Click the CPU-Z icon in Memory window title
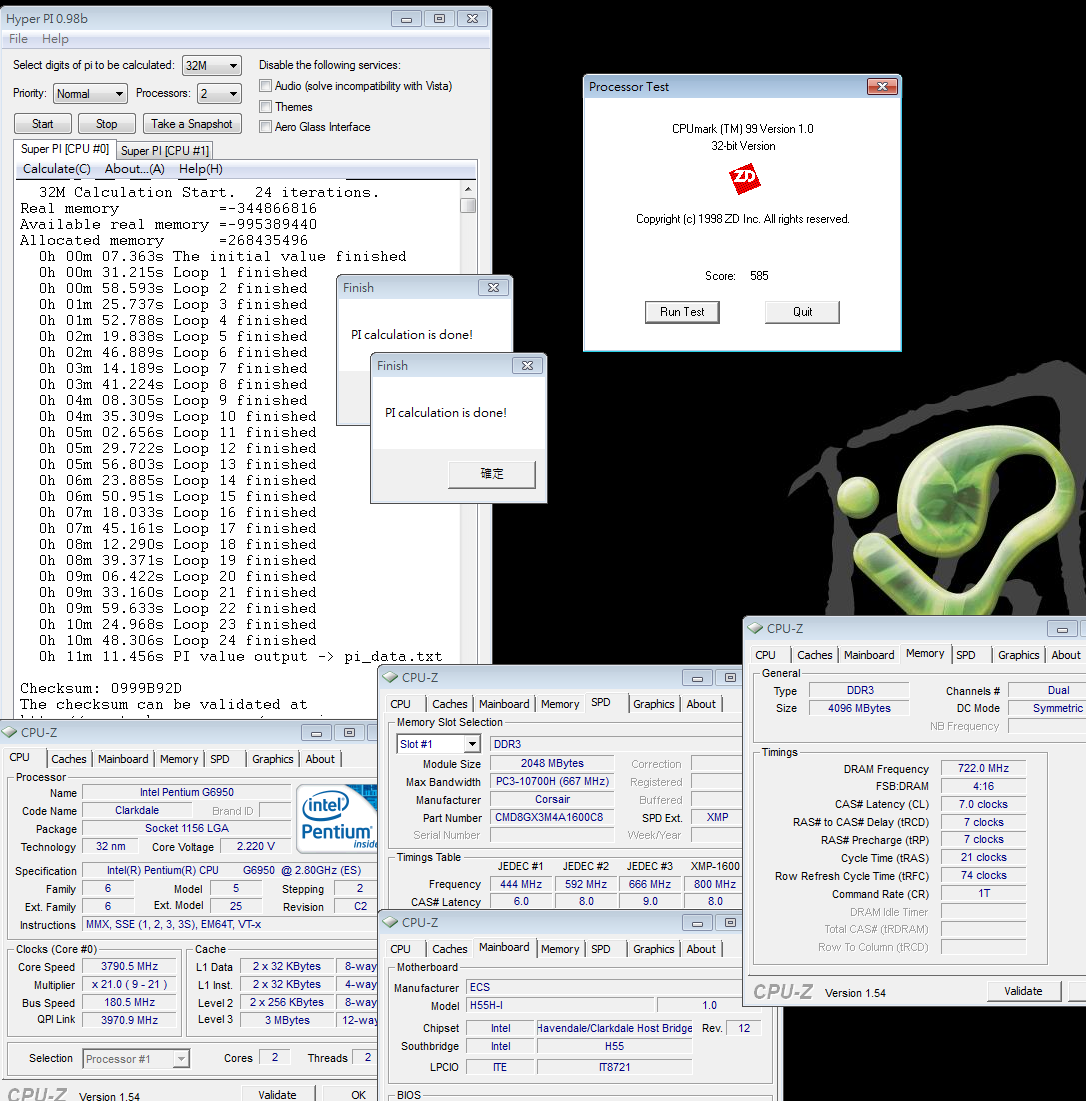Screen dimensions: 1086x1101 coord(755,629)
